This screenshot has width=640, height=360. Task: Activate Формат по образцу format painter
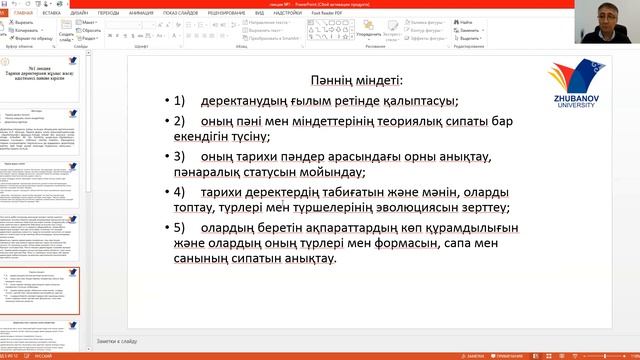tap(31, 38)
